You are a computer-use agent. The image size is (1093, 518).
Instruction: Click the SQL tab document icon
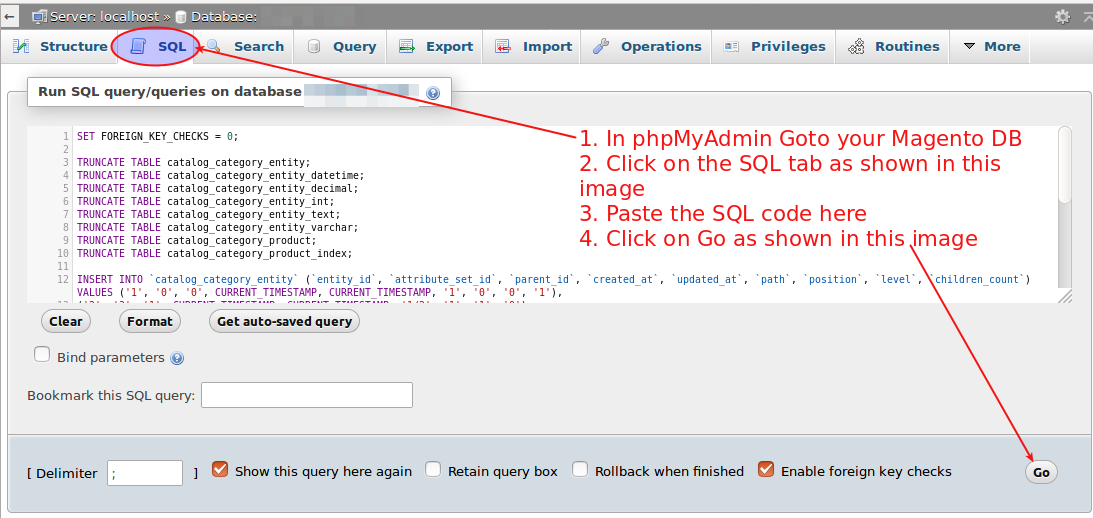(138, 47)
